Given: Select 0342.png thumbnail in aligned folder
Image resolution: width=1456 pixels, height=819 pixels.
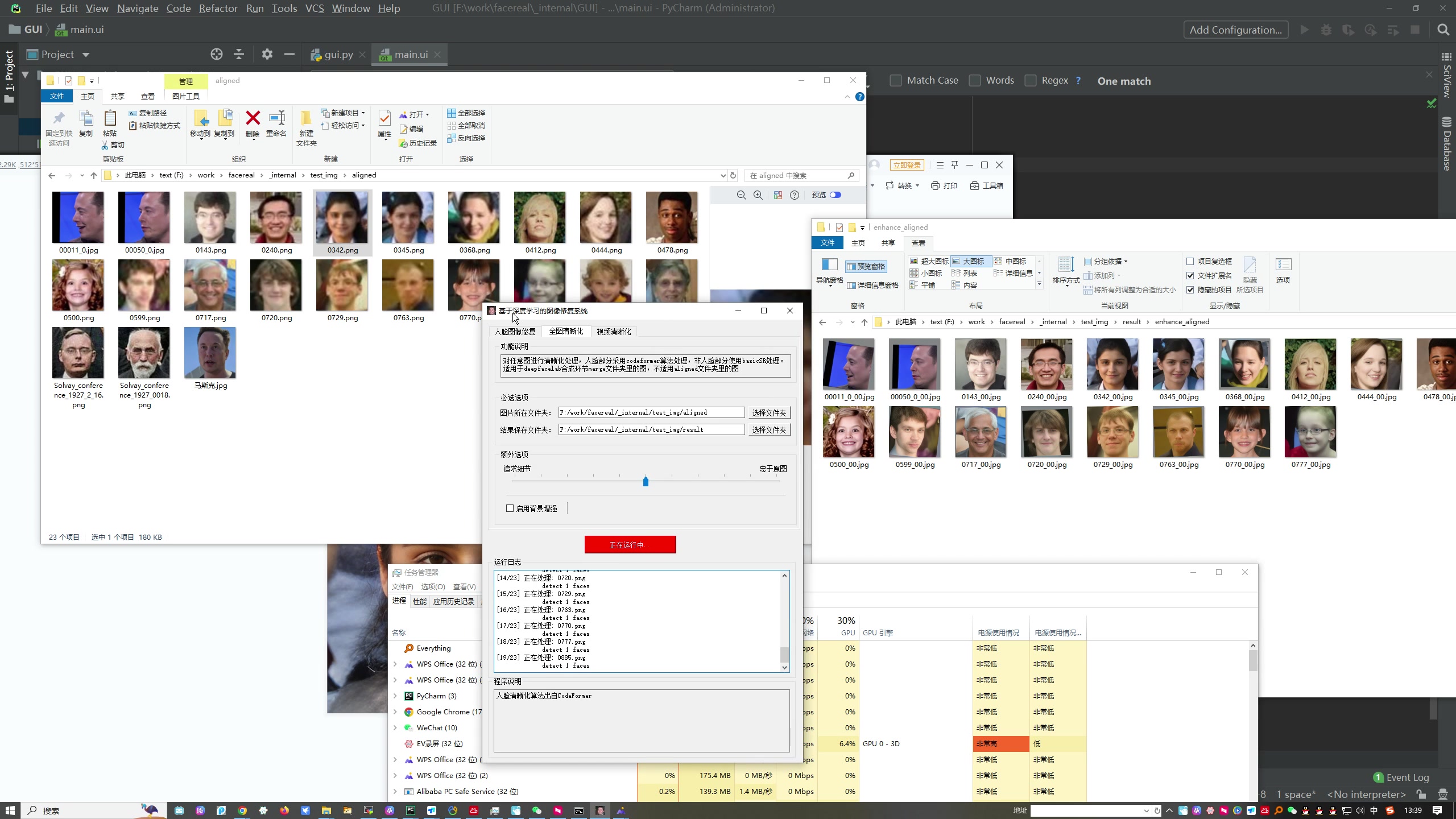Looking at the screenshot, I should (342, 223).
